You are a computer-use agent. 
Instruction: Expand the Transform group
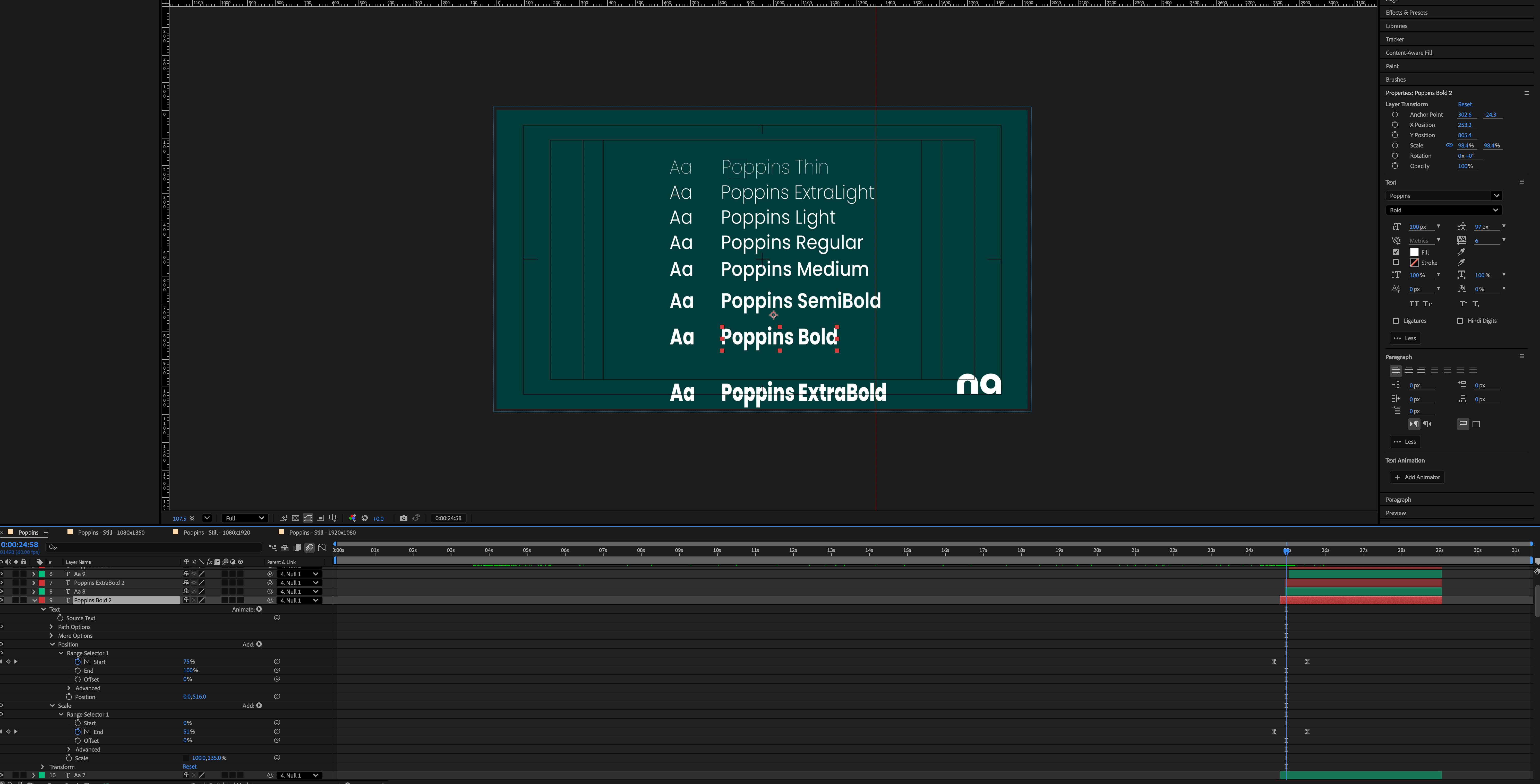click(x=42, y=767)
